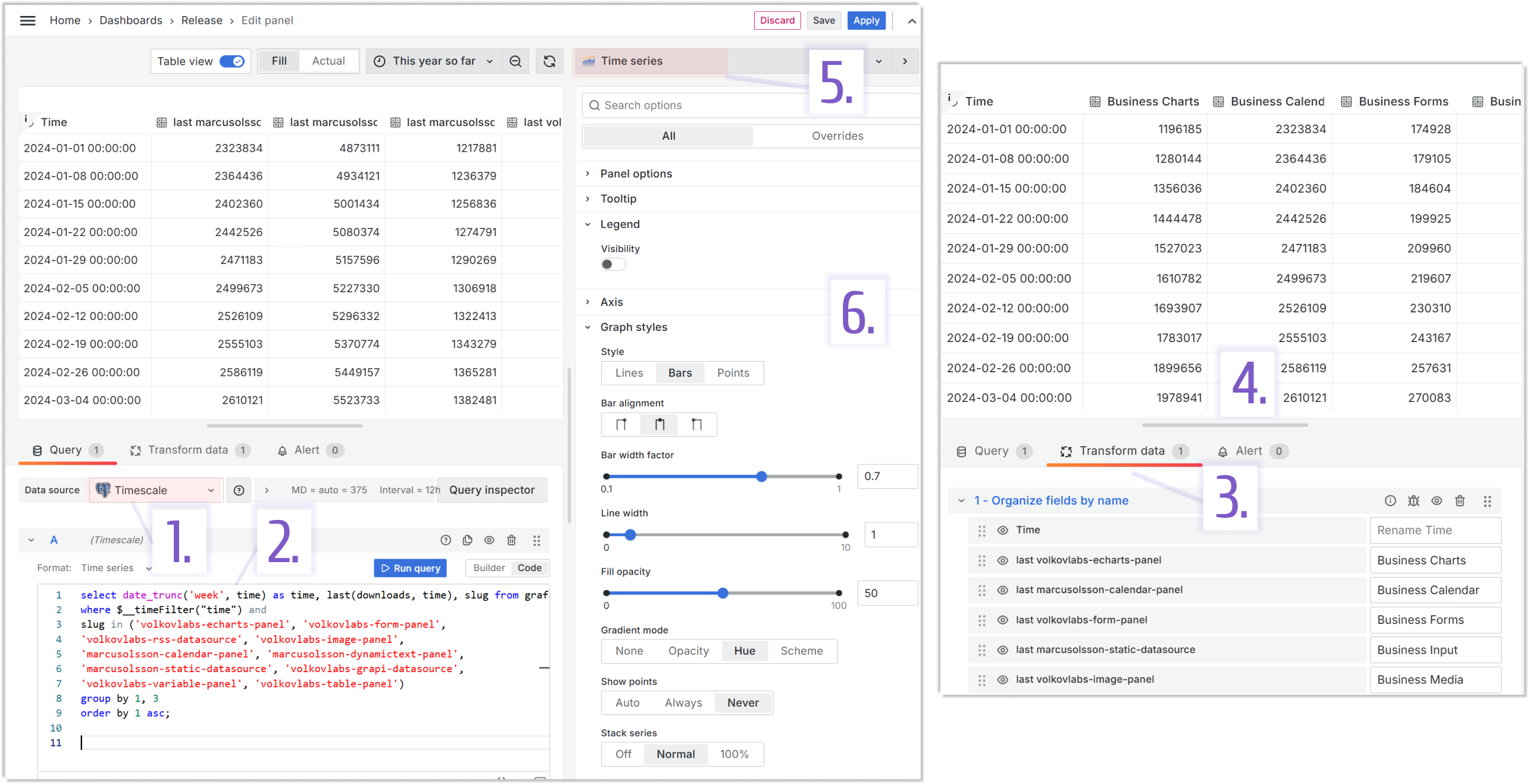Adjust the Line width slider
This screenshot has height=784, width=1529.
click(630, 535)
